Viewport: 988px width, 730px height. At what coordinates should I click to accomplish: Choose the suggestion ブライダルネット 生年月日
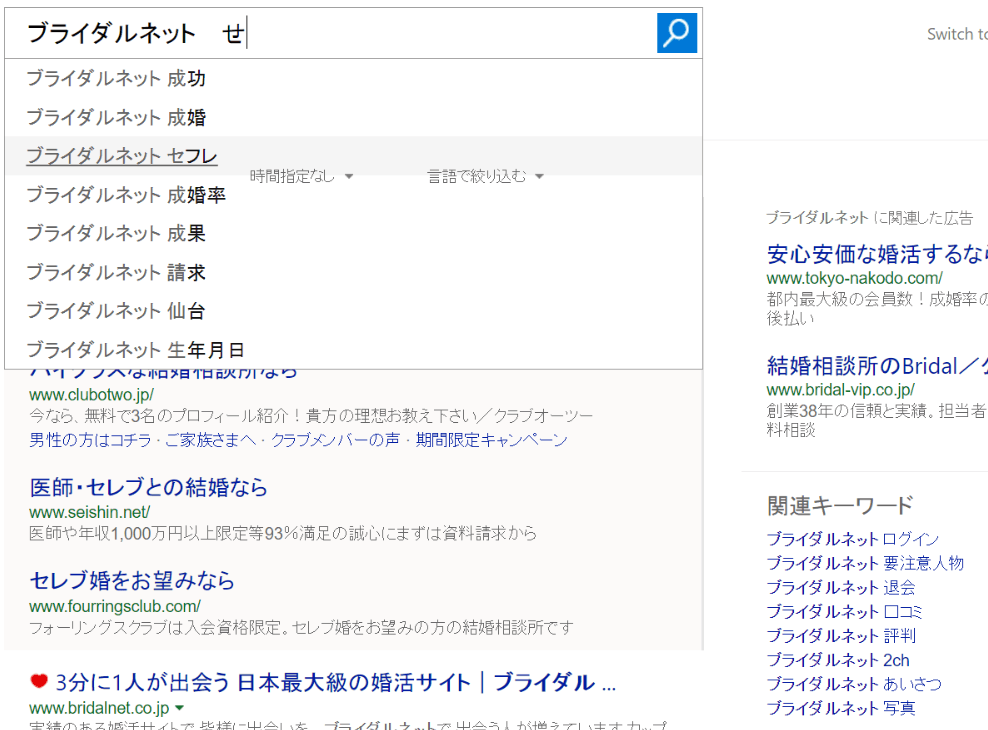point(135,350)
